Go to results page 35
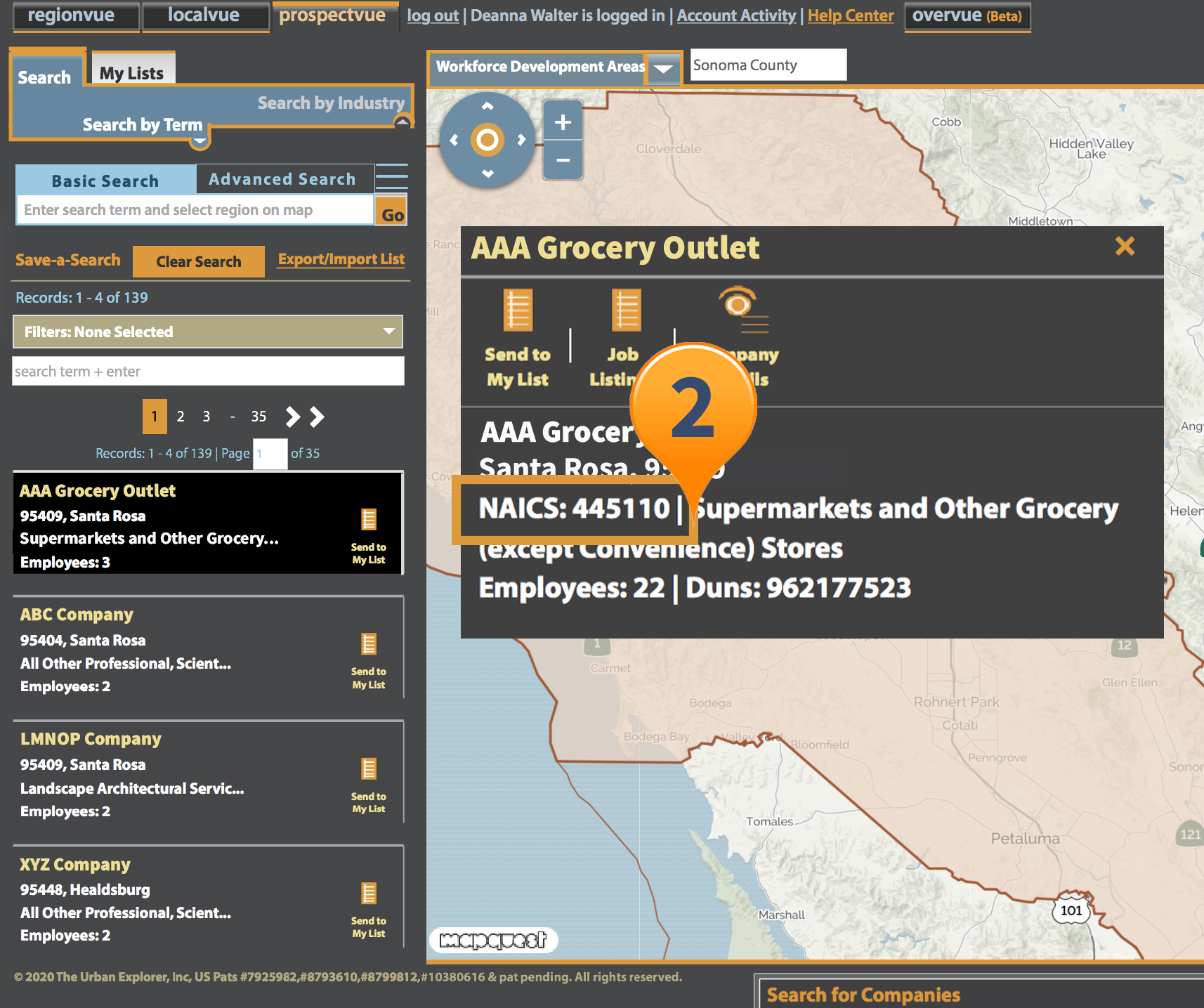 point(259,417)
